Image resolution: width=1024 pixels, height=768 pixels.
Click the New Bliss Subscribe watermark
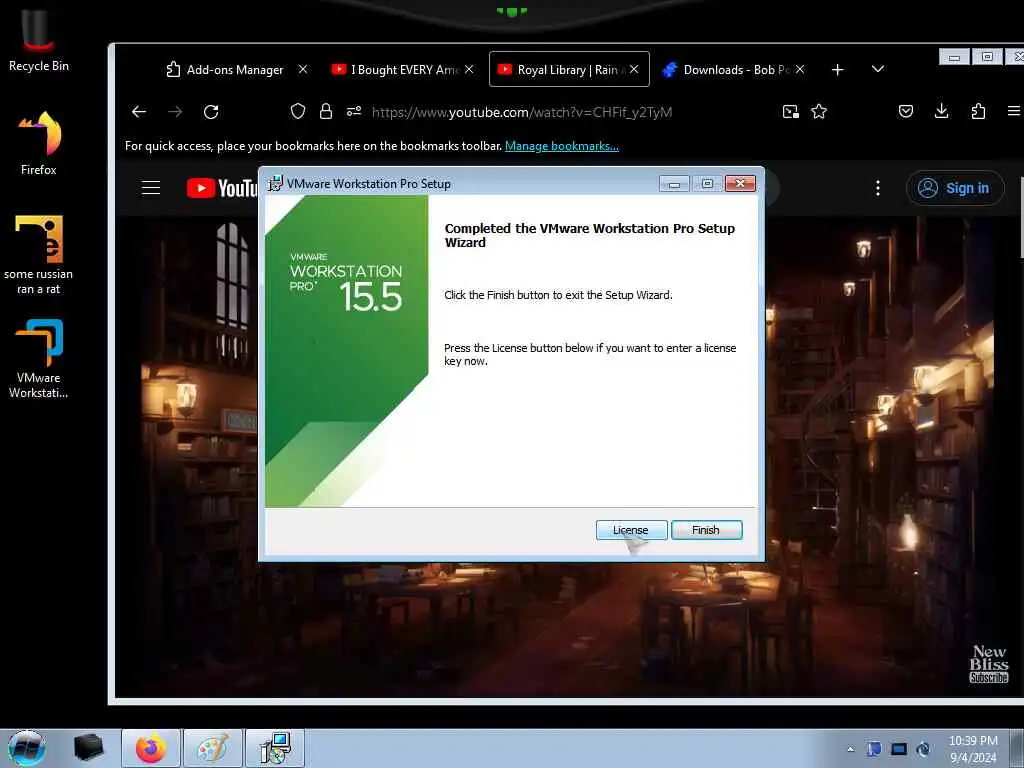click(989, 664)
